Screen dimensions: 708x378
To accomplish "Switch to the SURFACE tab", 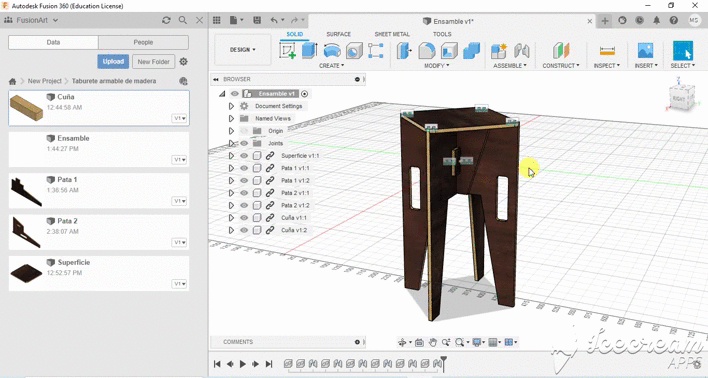I will [x=338, y=34].
